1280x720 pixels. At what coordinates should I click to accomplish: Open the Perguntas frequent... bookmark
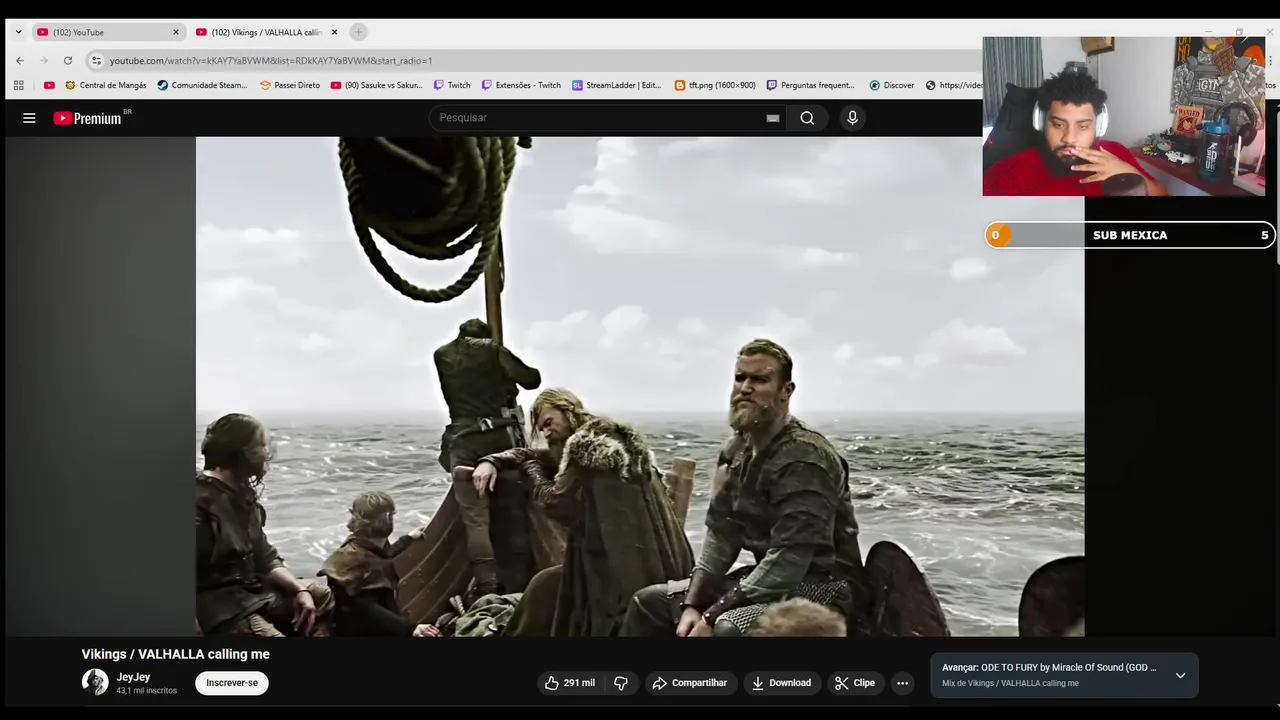point(811,85)
